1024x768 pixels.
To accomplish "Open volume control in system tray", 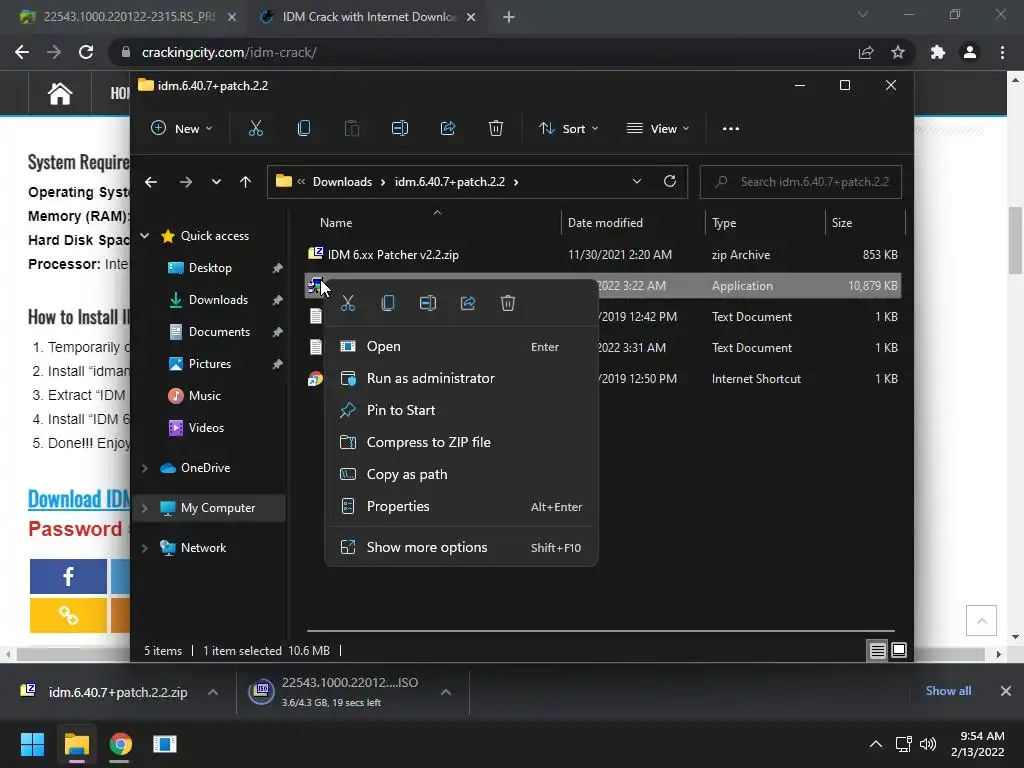I will 927,744.
